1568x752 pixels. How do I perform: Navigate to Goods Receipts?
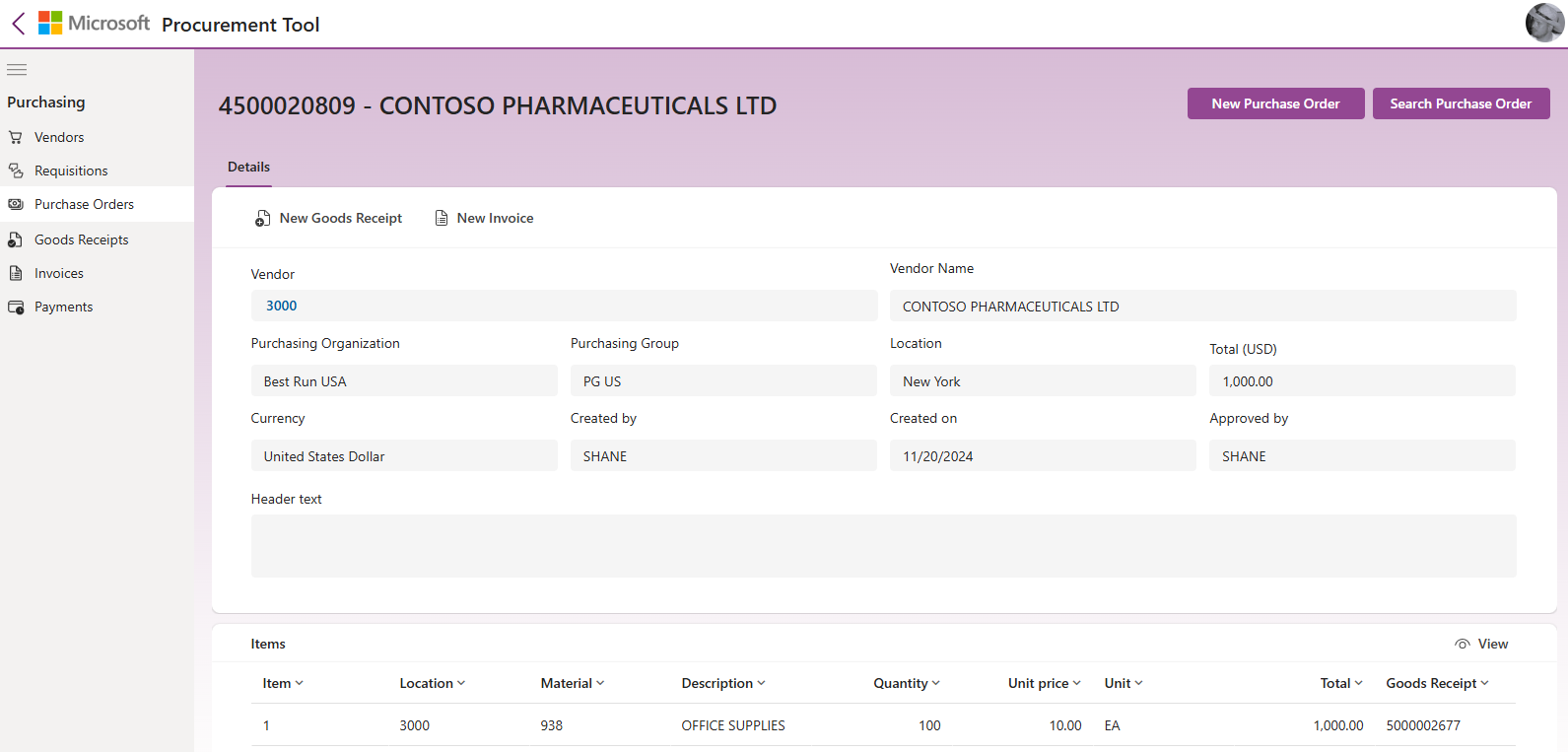tap(82, 239)
